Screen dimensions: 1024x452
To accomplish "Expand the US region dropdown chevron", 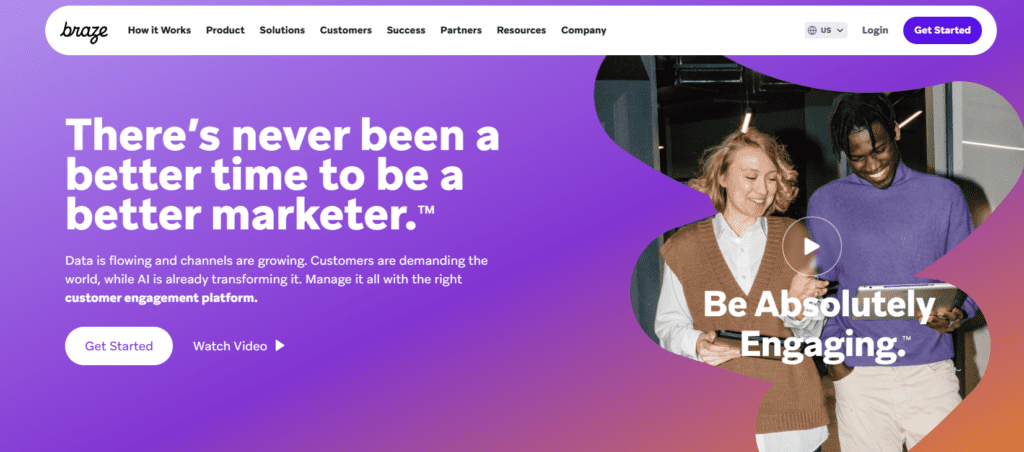I will pyautogui.click(x=840, y=30).
